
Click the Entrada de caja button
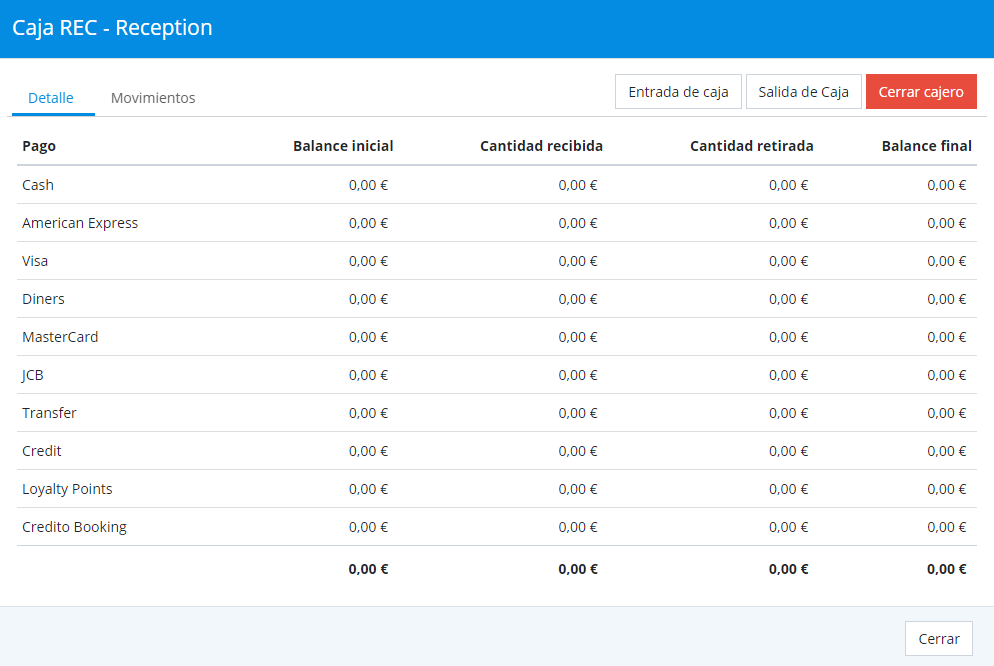point(678,92)
